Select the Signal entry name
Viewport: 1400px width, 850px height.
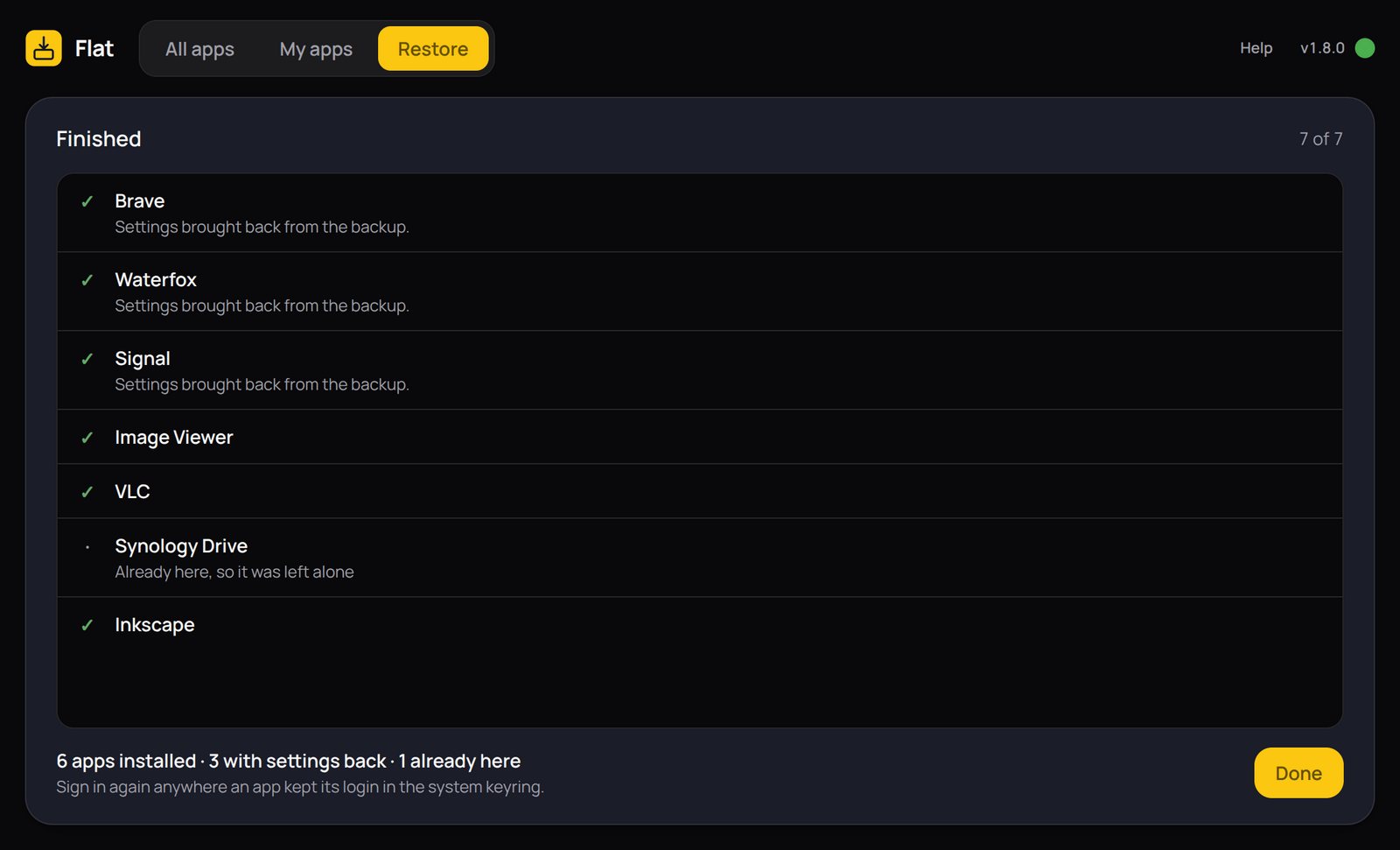(x=143, y=359)
